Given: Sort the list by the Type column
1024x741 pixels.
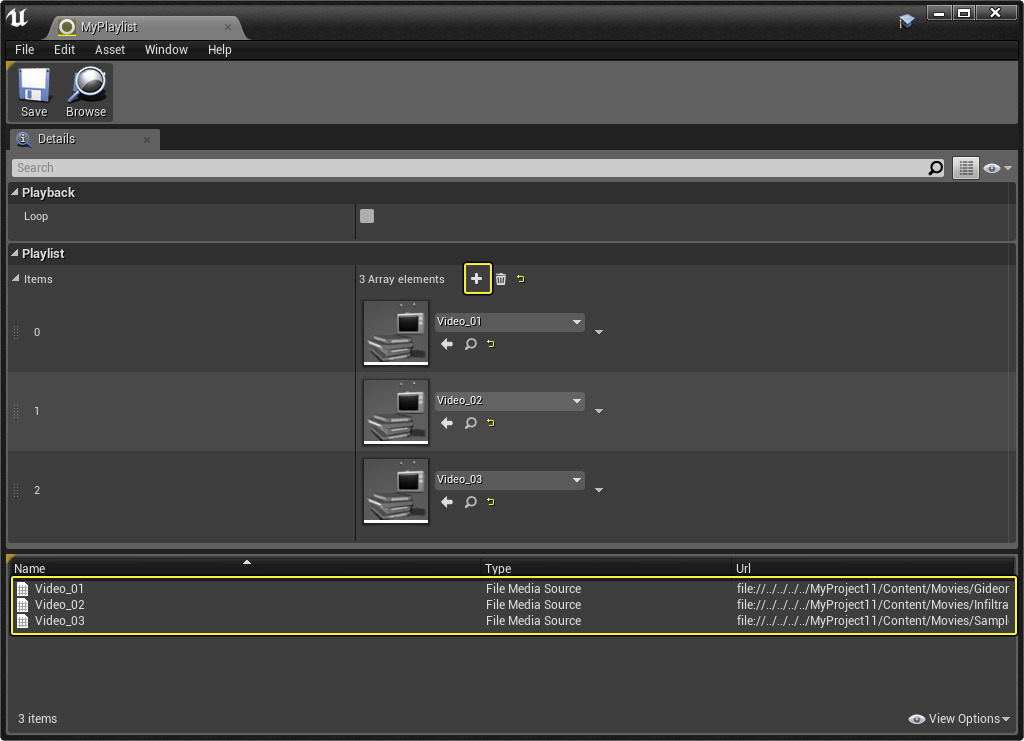Looking at the screenshot, I should click(x=499, y=569).
